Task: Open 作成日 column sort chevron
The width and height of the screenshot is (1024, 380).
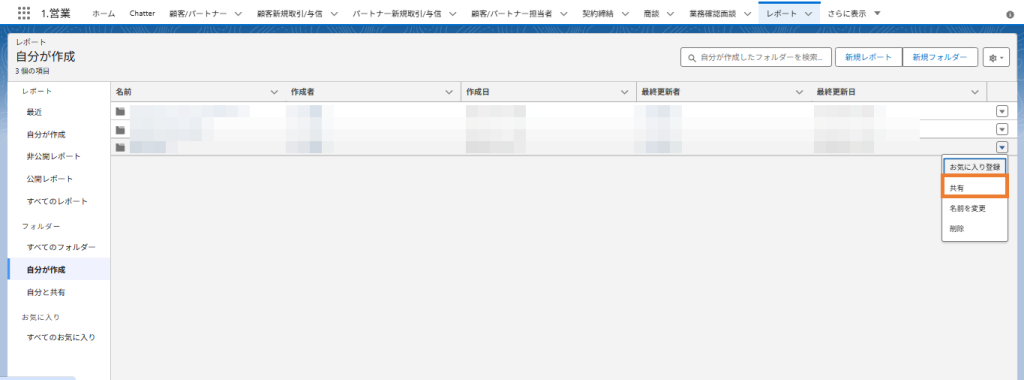Action: tap(624, 92)
